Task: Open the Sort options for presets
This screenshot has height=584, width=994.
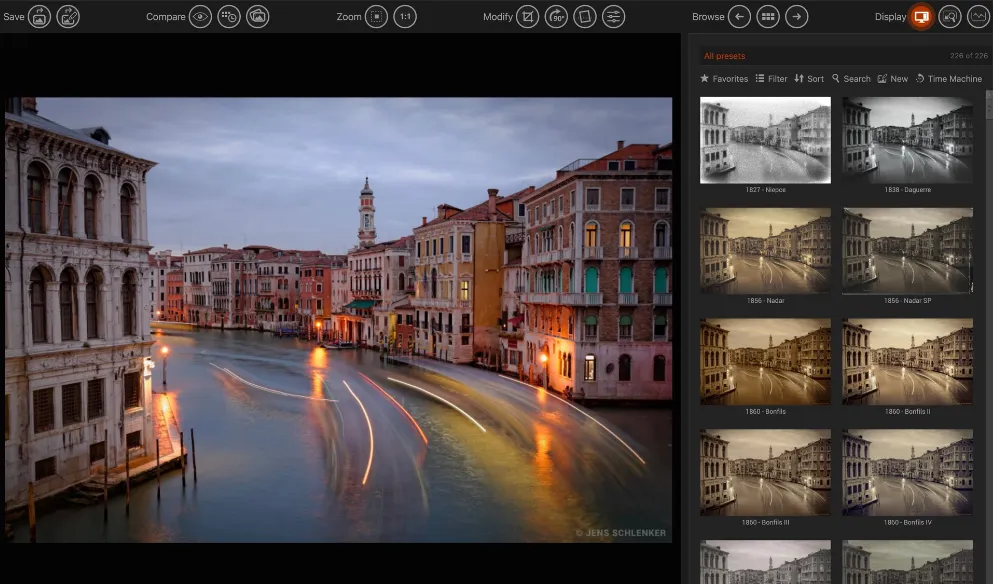Action: click(x=809, y=79)
